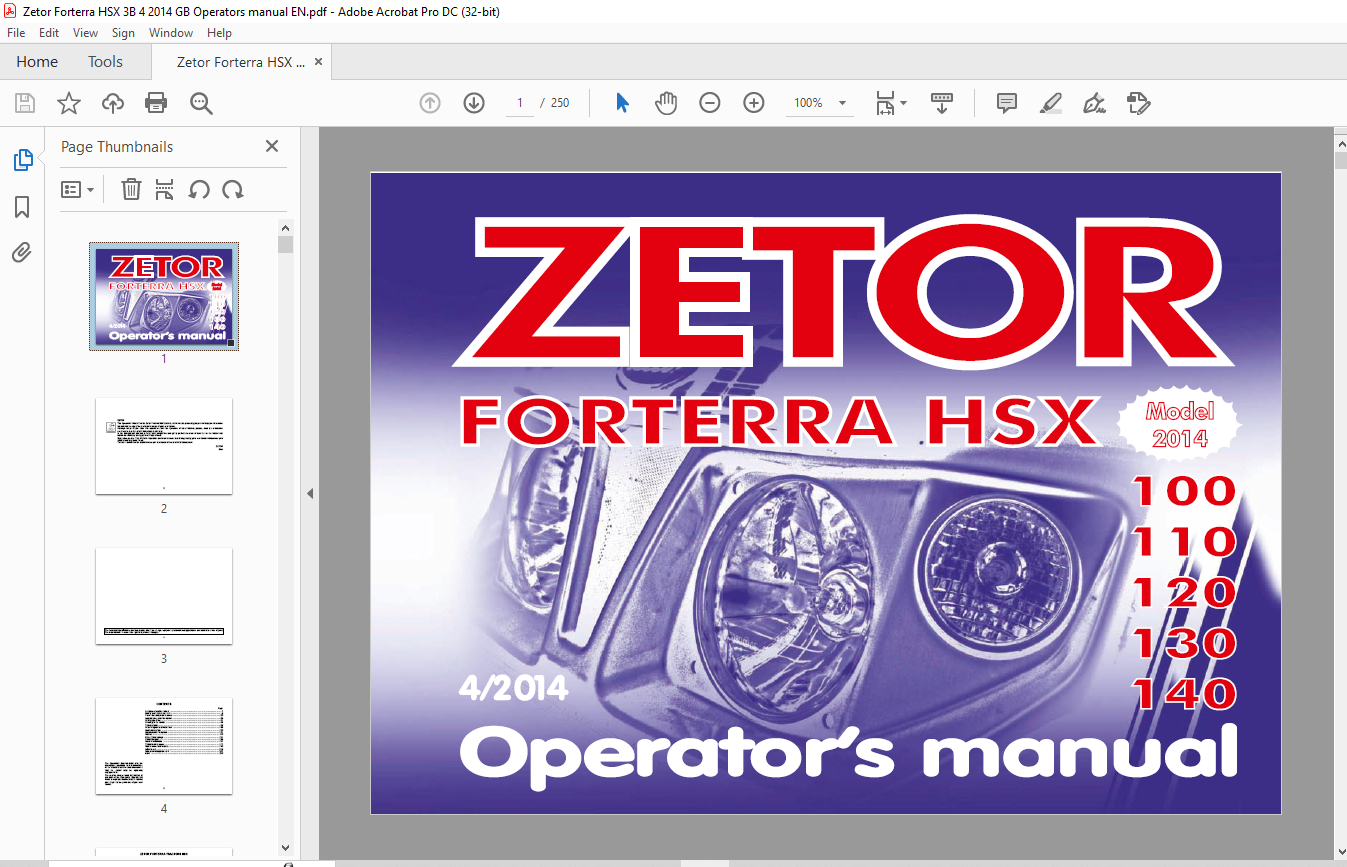Show Page Thumbnails sidebar icon
1347x867 pixels.
tap(22, 160)
